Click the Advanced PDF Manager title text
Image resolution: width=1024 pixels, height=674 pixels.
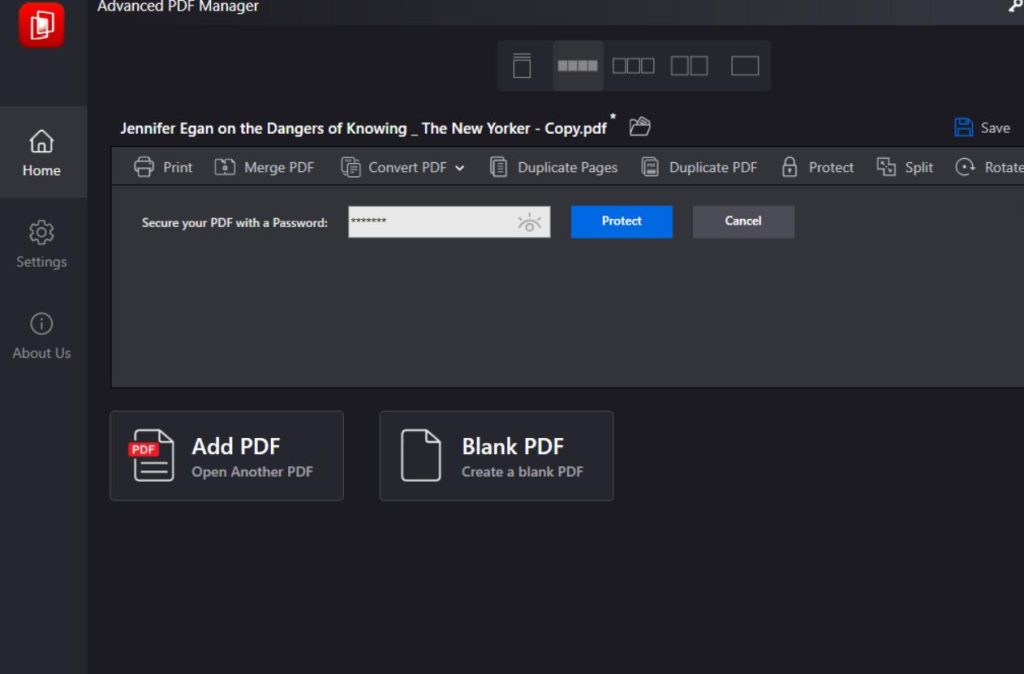coord(178,7)
